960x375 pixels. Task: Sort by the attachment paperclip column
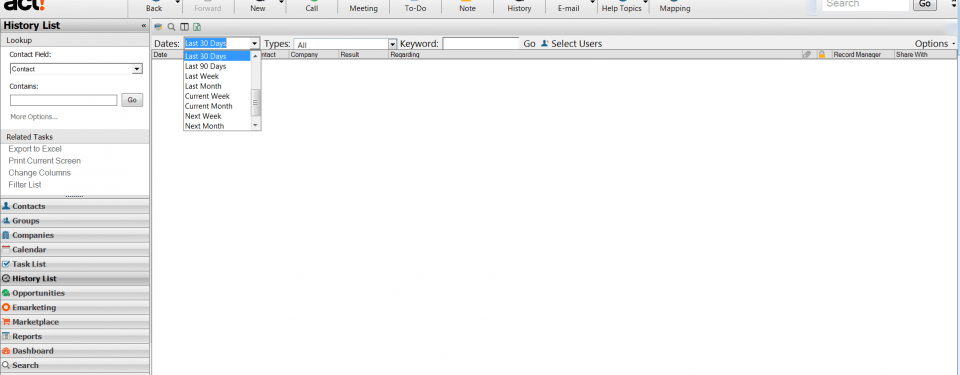807,55
